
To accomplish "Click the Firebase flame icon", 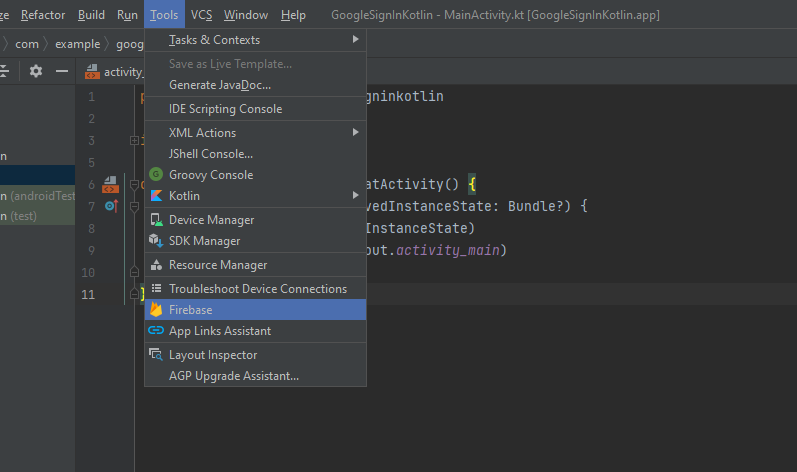I will click(x=156, y=309).
